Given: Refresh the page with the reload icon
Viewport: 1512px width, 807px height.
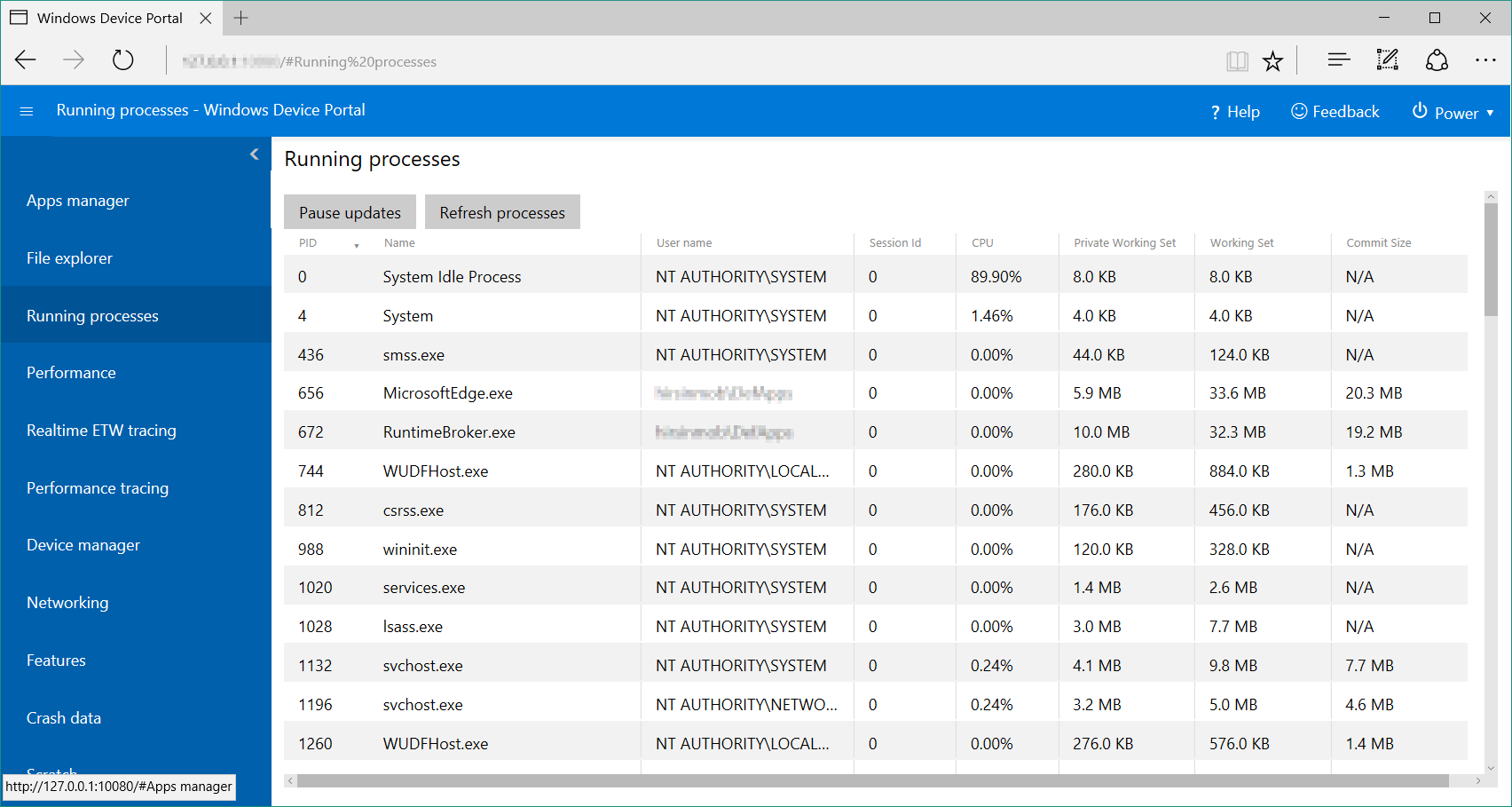Looking at the screenshot, I should pos(122,60).
